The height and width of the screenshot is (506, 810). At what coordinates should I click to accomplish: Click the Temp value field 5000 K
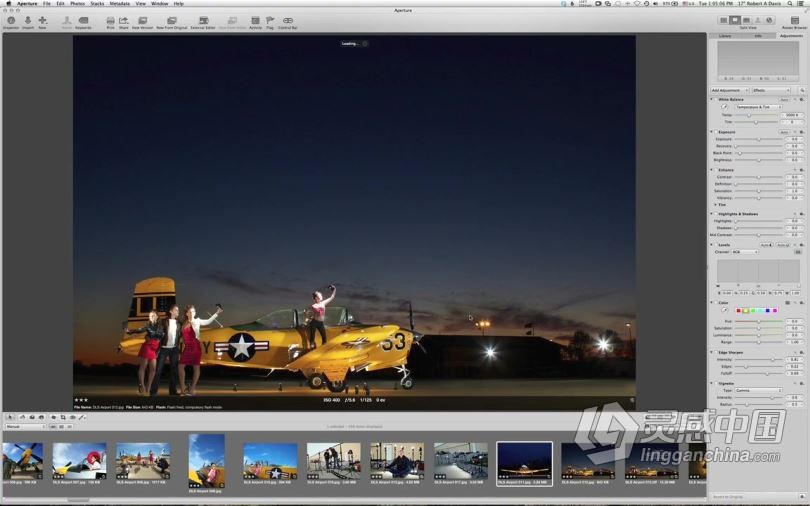[x=792, y=115]
